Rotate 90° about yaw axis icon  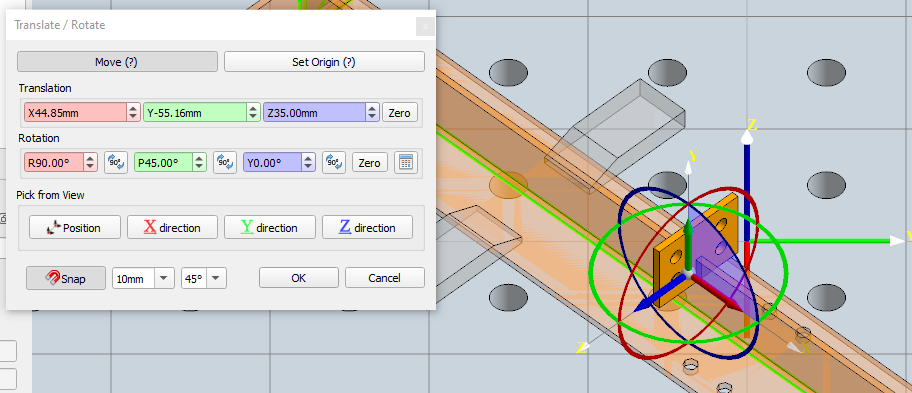pos(334,163)
